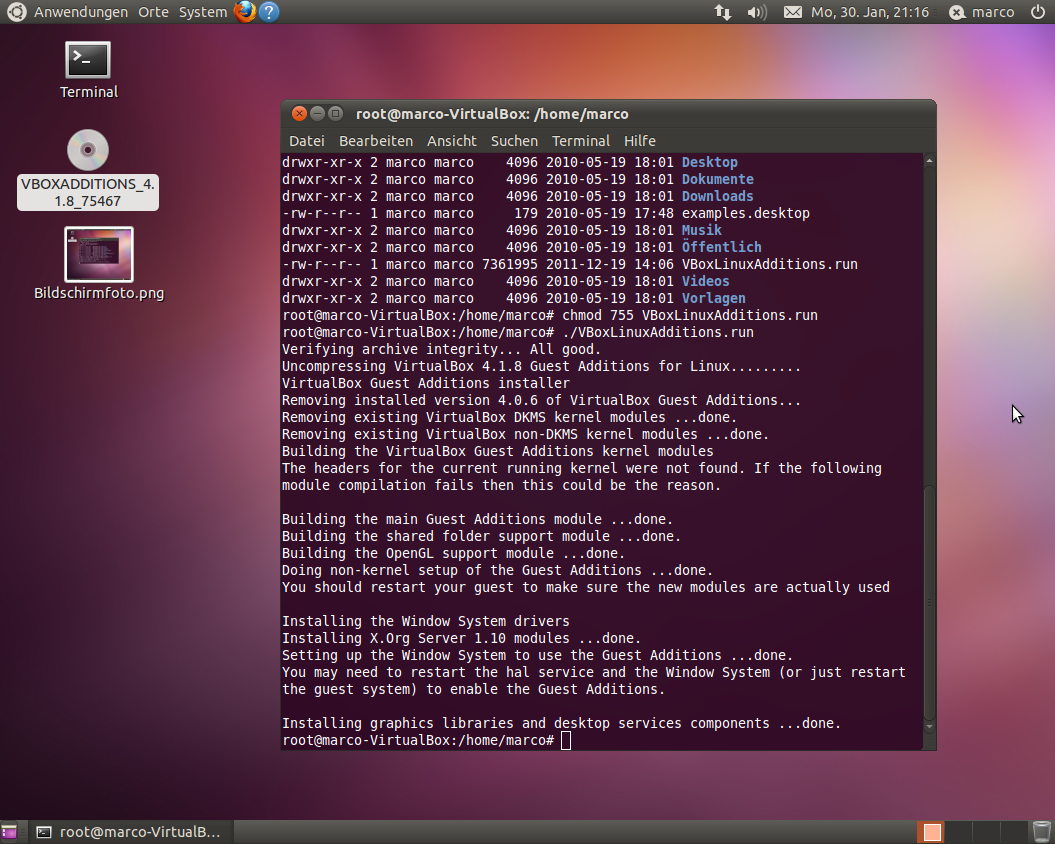Open the System menu
Viewport: 1055px width, 844px height.
point(203,12)
